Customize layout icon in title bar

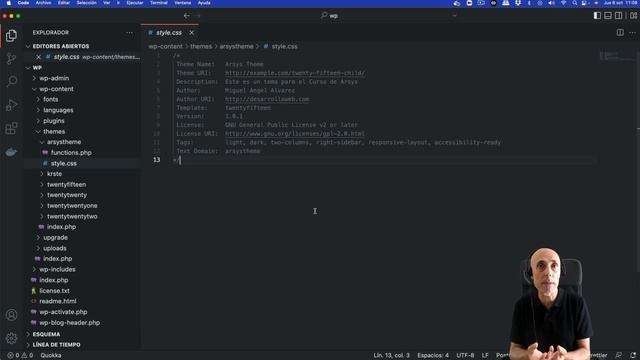[633, 16]
